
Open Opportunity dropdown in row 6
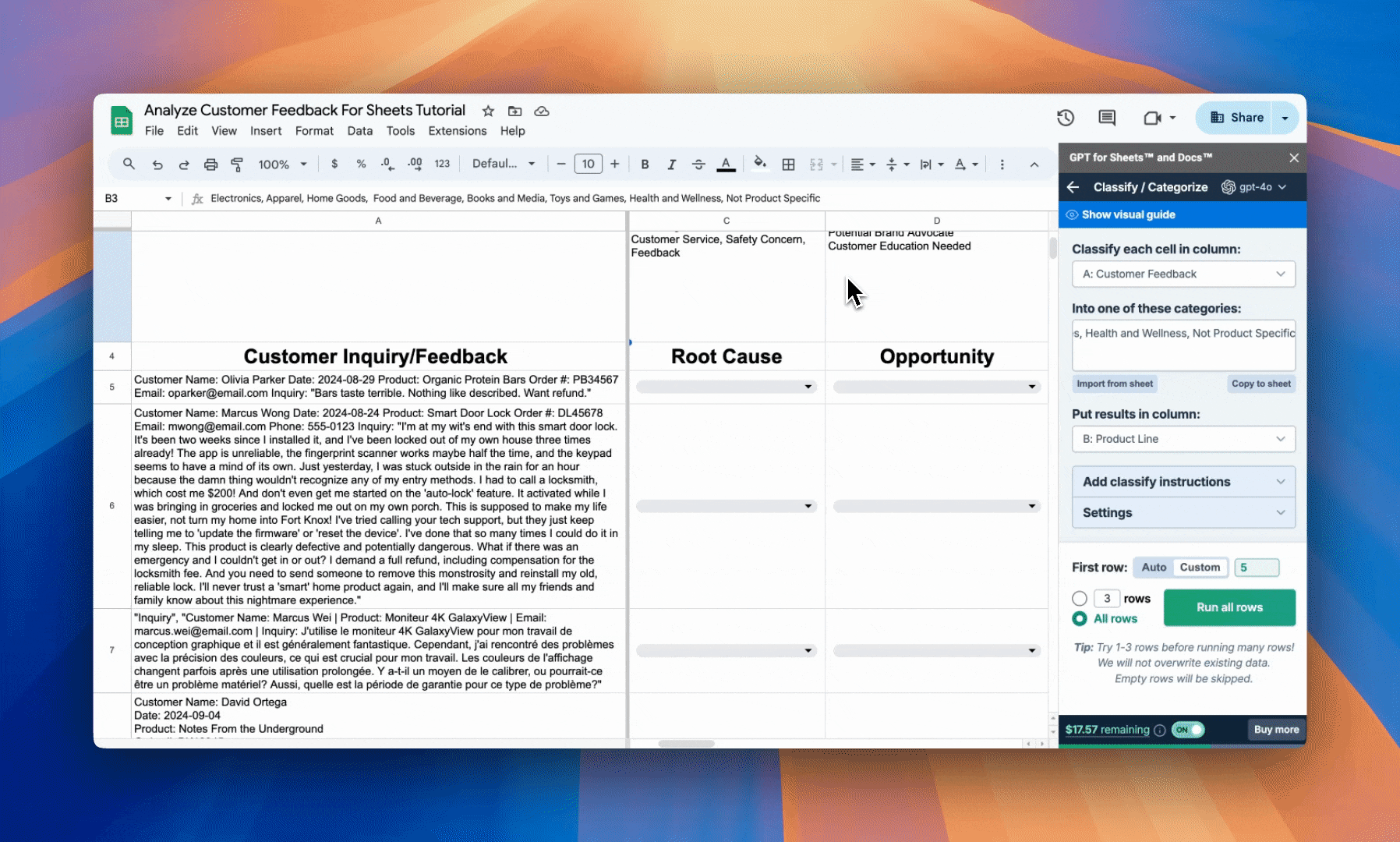point(936,506)
